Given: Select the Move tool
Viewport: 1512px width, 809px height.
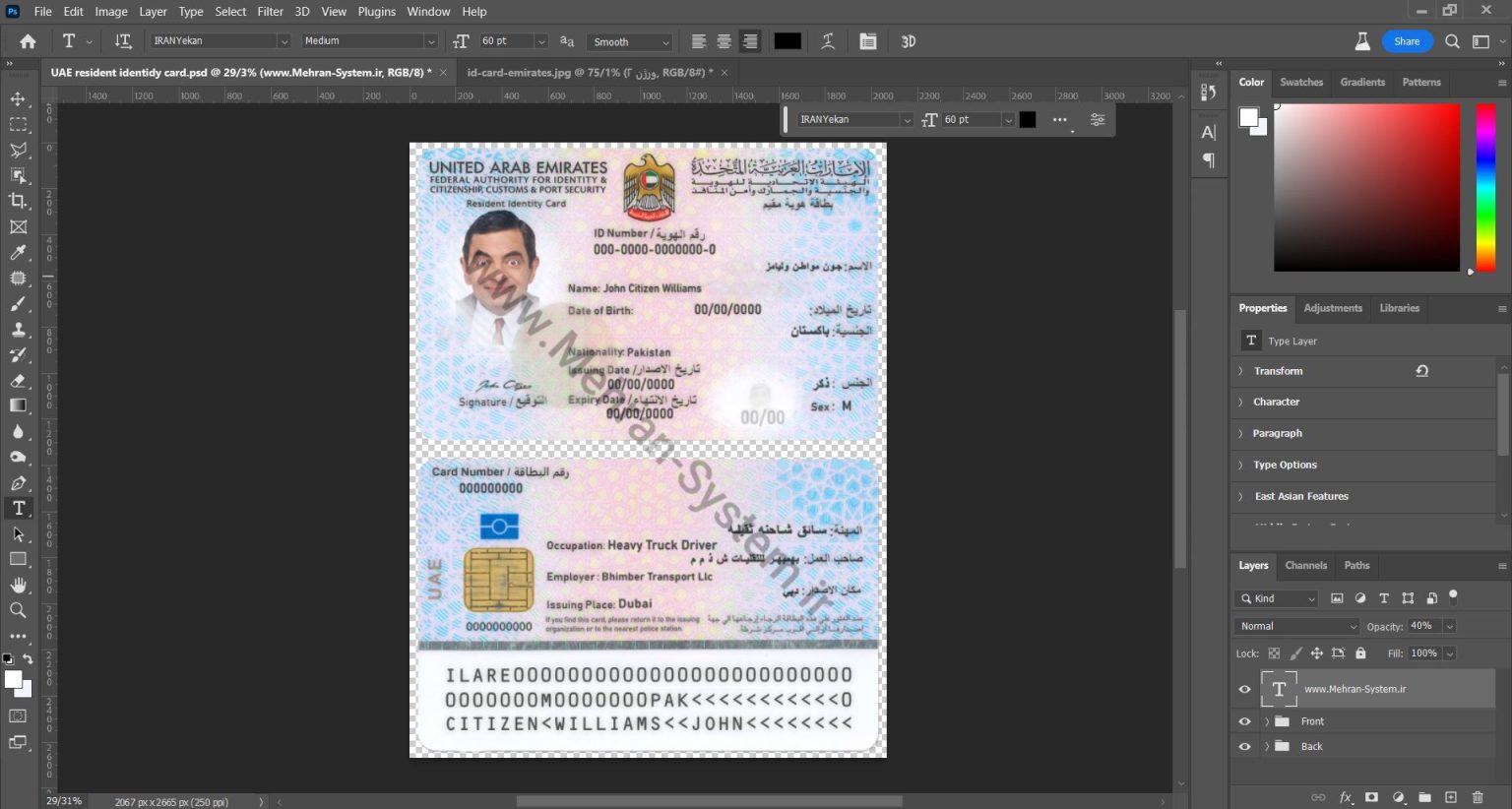Looking at the screenshot, I should pyautogui.click(x=18, y=98).
